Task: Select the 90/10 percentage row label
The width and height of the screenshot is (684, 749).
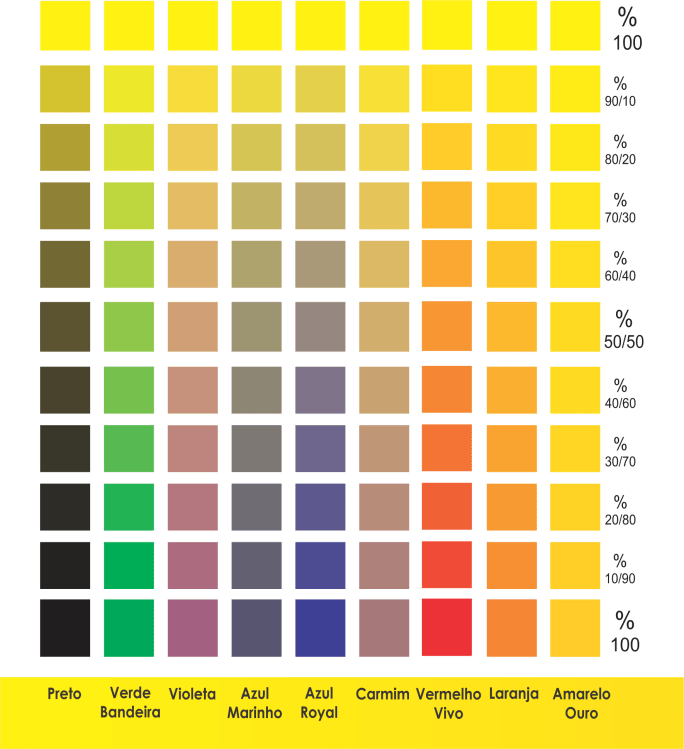Action: pos(620,92)
